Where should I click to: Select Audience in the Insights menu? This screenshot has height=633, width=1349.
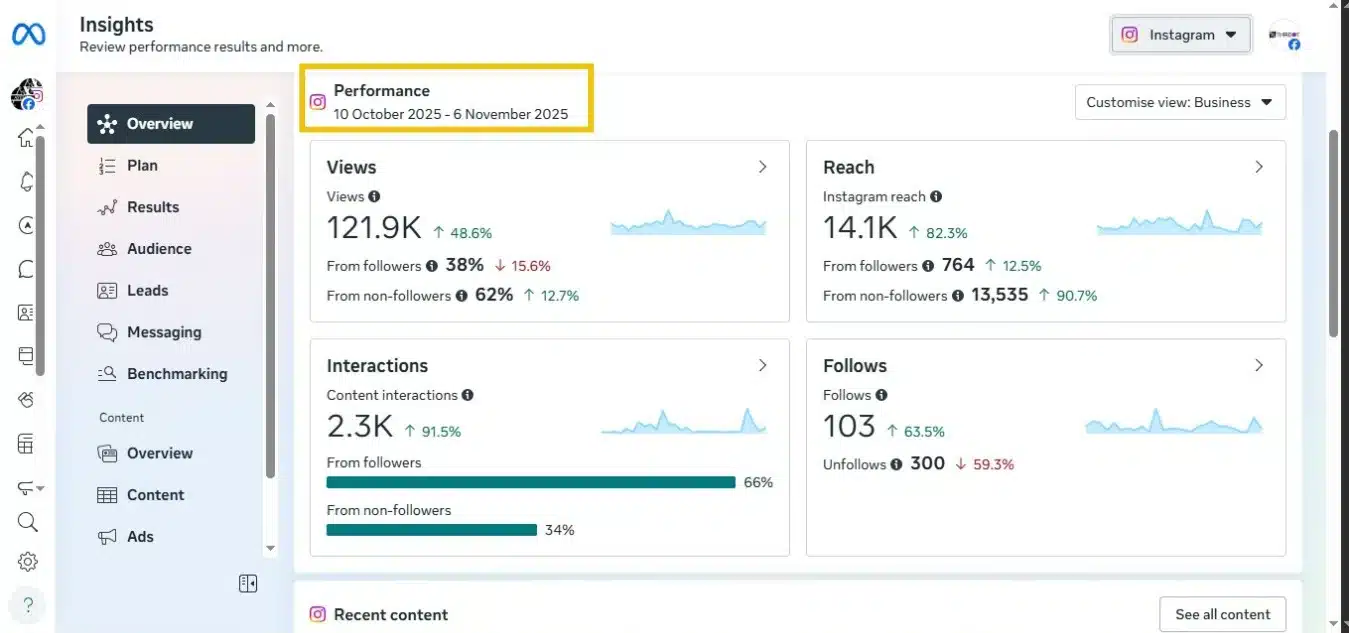click(x=158, y=249)
